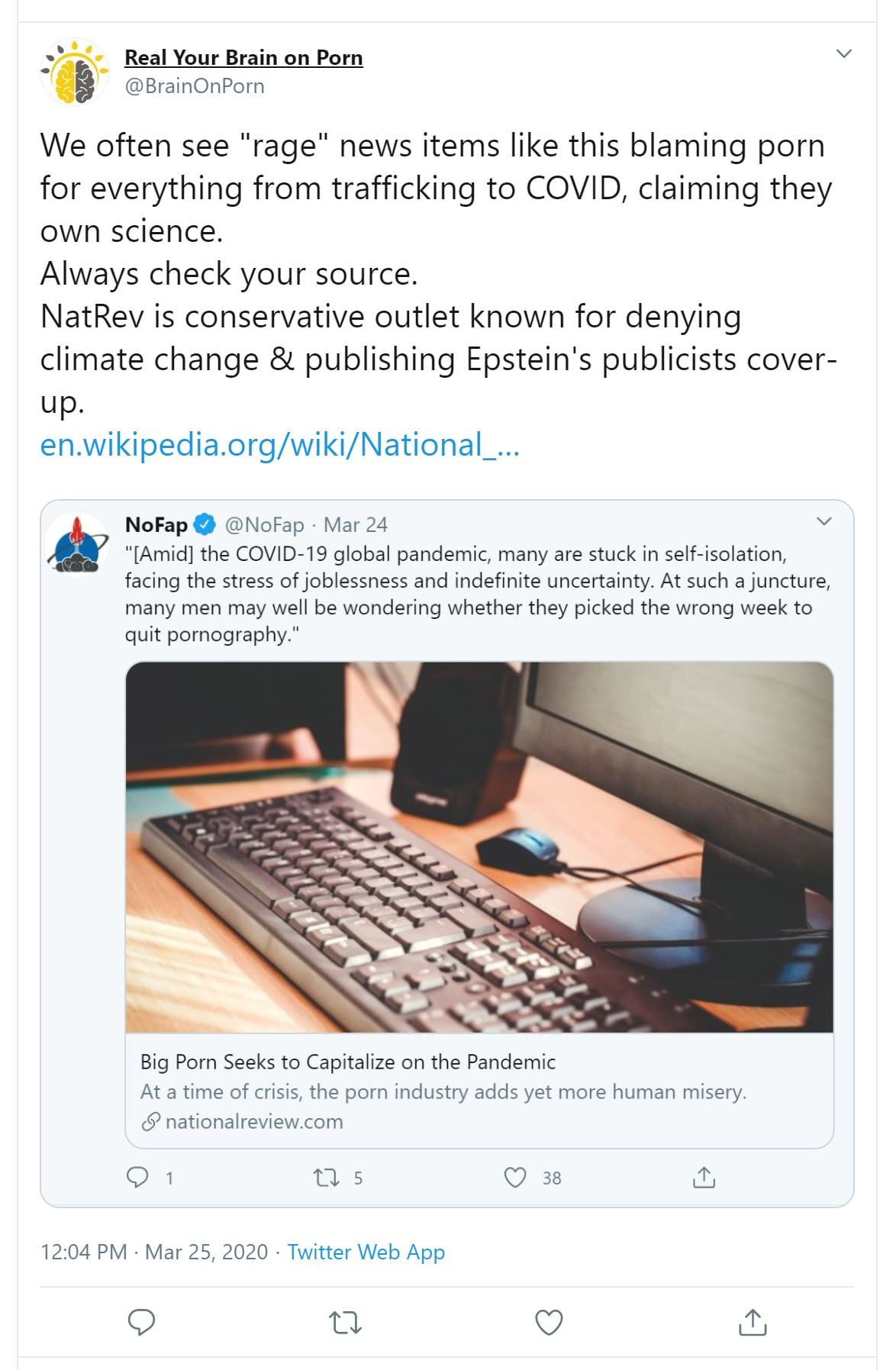Retweet the main tweet
The width and height of the screenshot is (896, 1370).
(345, 1321)
